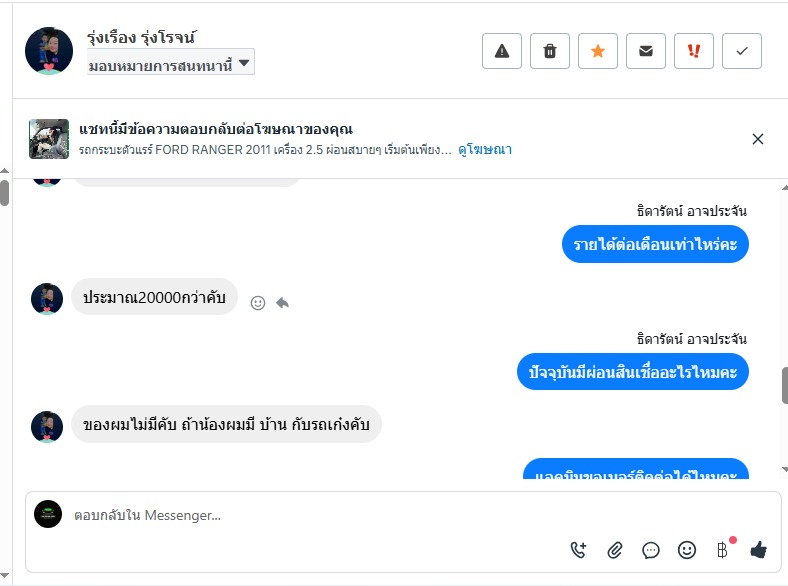Click the ดูโฆษณา link
Image resolution: width=788 pixels, height=586 pixels.
click(x=485, y=149)
